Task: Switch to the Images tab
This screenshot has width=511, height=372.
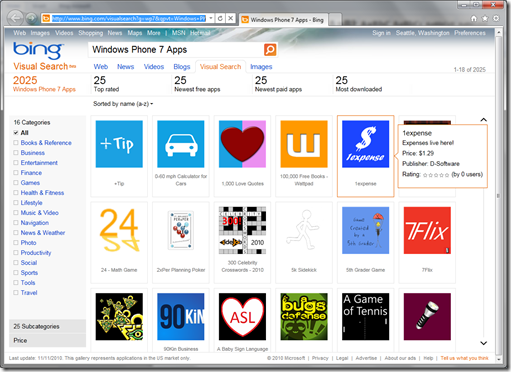Action: pyautogui.click(x=261, y=67)
